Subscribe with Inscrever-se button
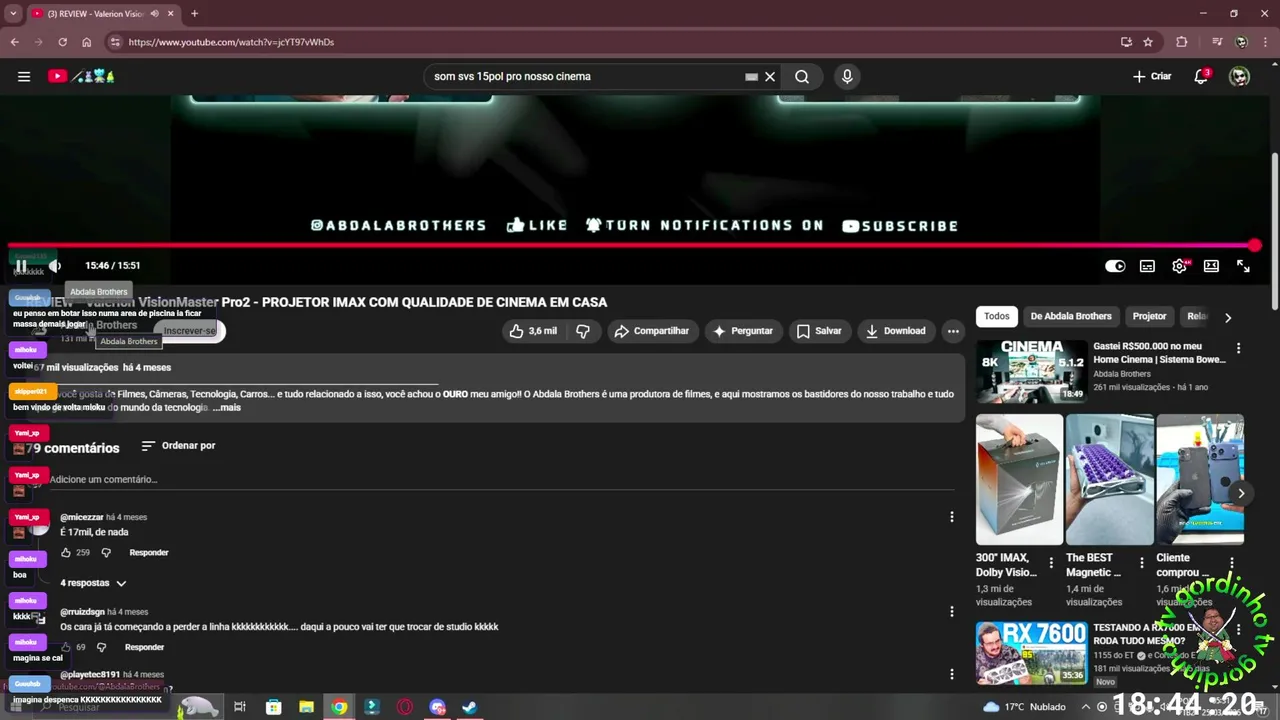 189,331
